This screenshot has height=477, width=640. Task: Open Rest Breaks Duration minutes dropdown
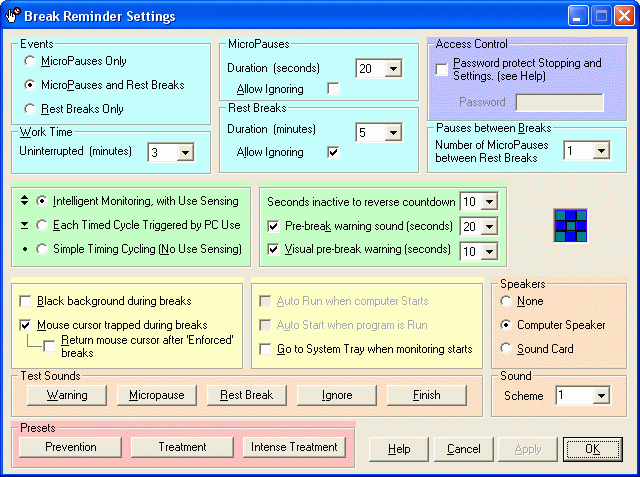tap(393, 133)
